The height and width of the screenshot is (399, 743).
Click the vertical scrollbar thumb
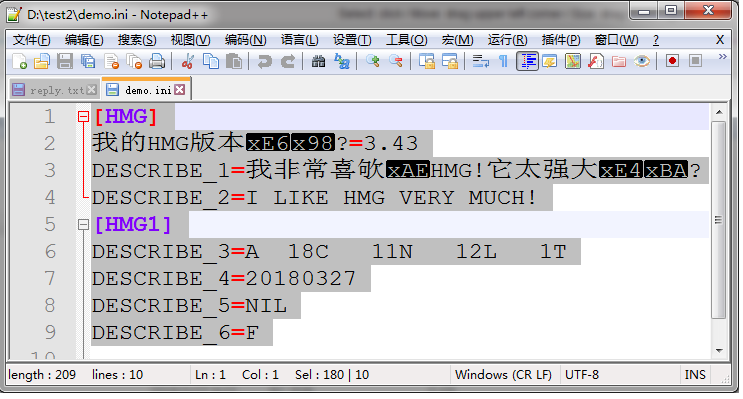(x=719, y=220)
